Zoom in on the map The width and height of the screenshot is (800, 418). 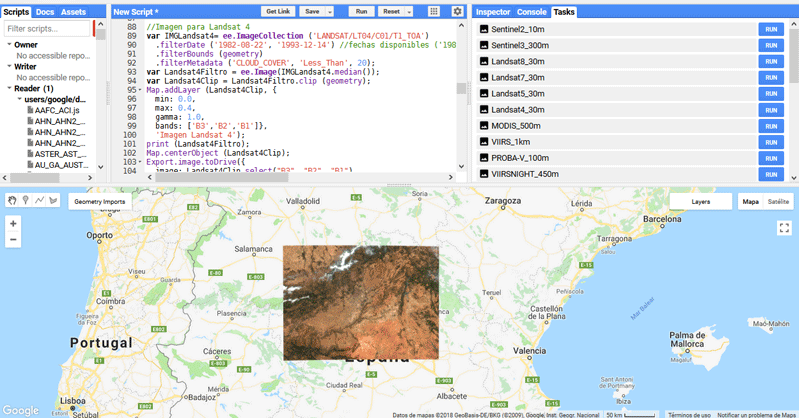(x=13, y=224)
